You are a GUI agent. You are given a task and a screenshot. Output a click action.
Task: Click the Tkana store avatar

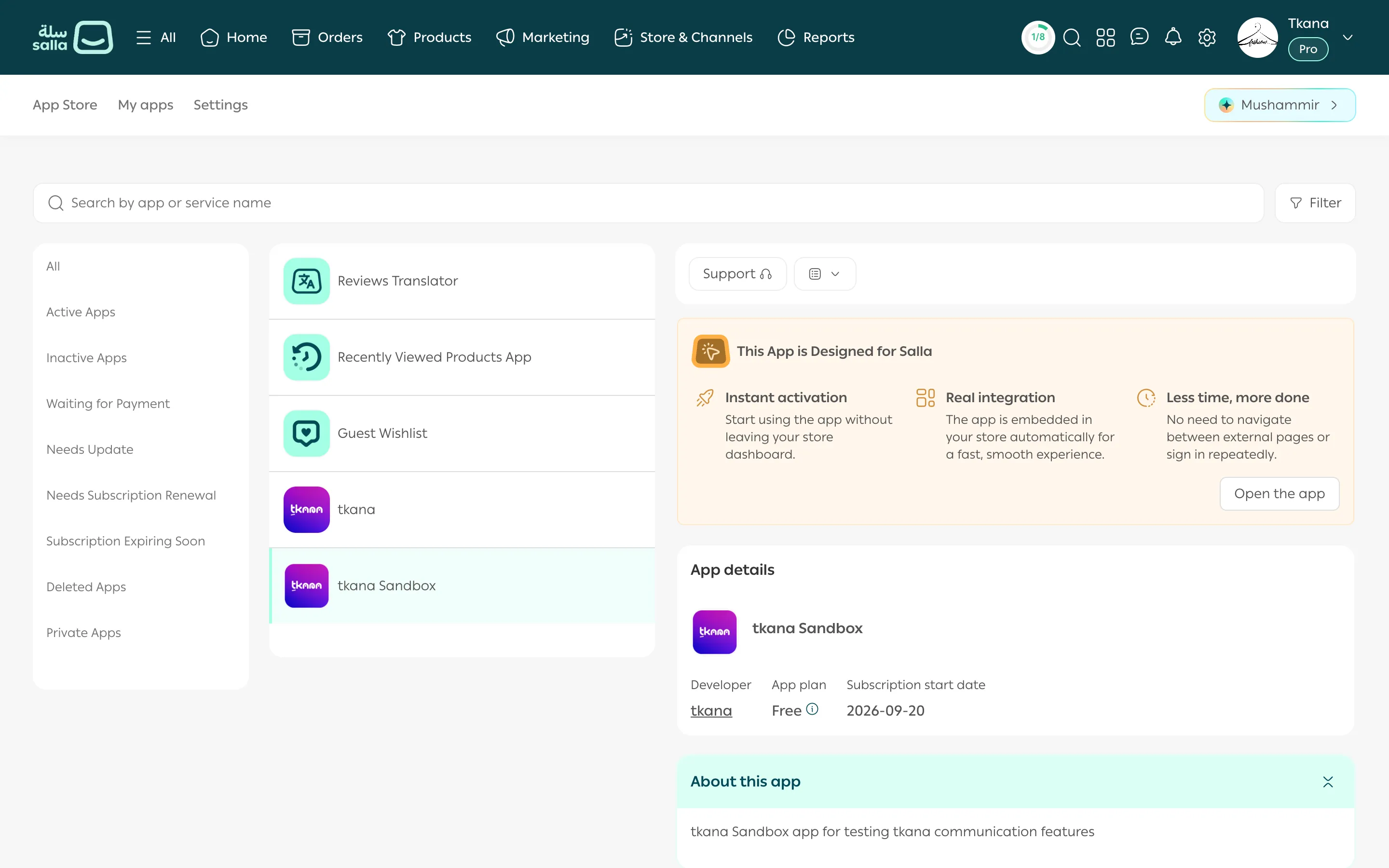click(x=1257, y=37)
